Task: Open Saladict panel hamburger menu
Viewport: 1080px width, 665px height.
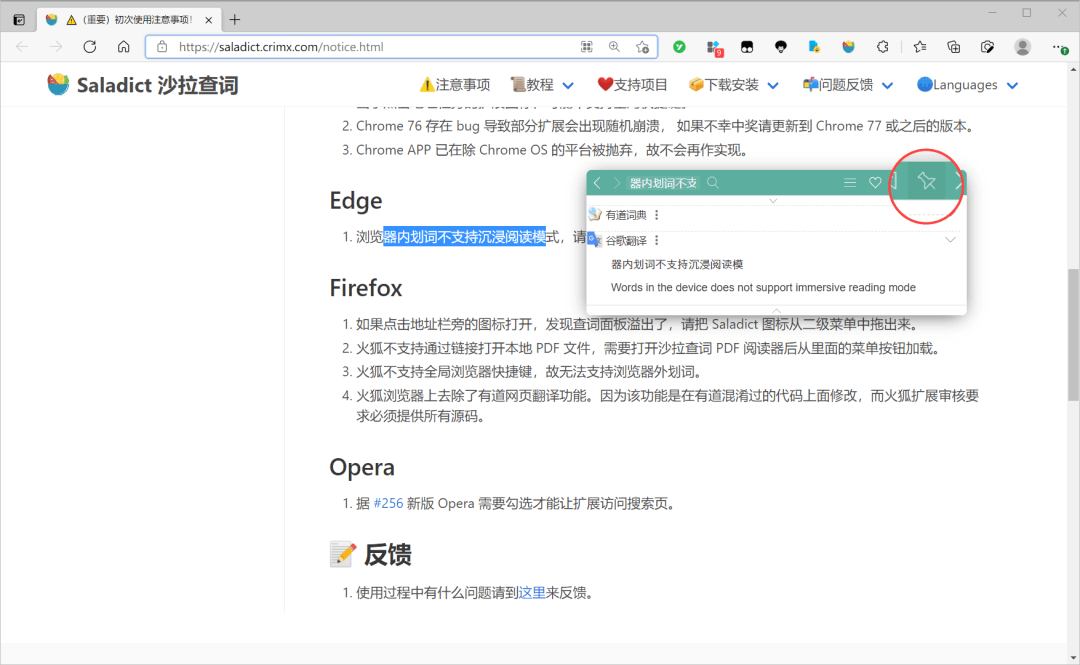Action: [x=850, y=183]
